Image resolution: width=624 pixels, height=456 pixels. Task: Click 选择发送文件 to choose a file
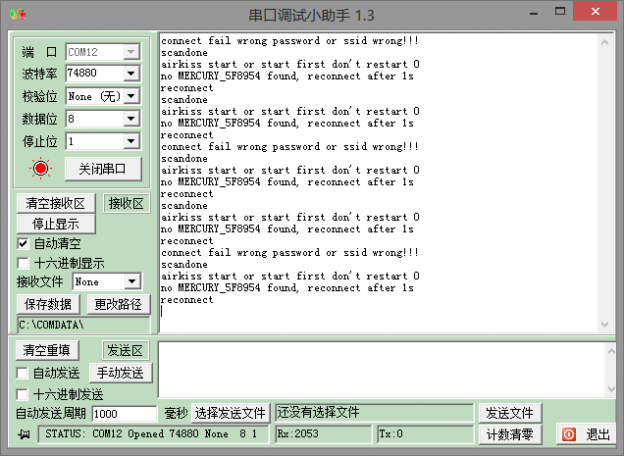tap(230, 413)
